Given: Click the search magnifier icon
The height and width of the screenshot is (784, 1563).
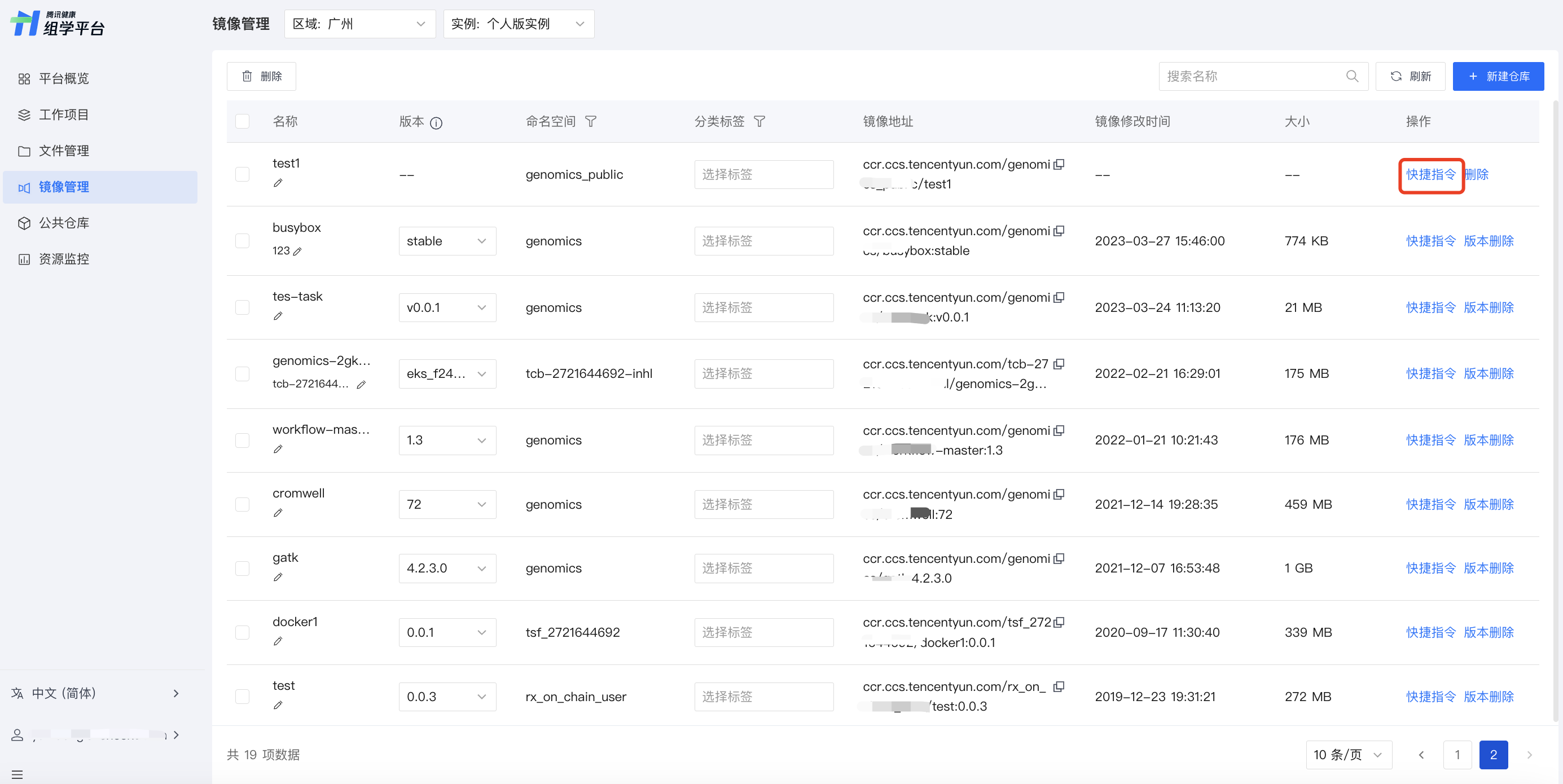Looking at the screenshot, I should point(1352,76).
